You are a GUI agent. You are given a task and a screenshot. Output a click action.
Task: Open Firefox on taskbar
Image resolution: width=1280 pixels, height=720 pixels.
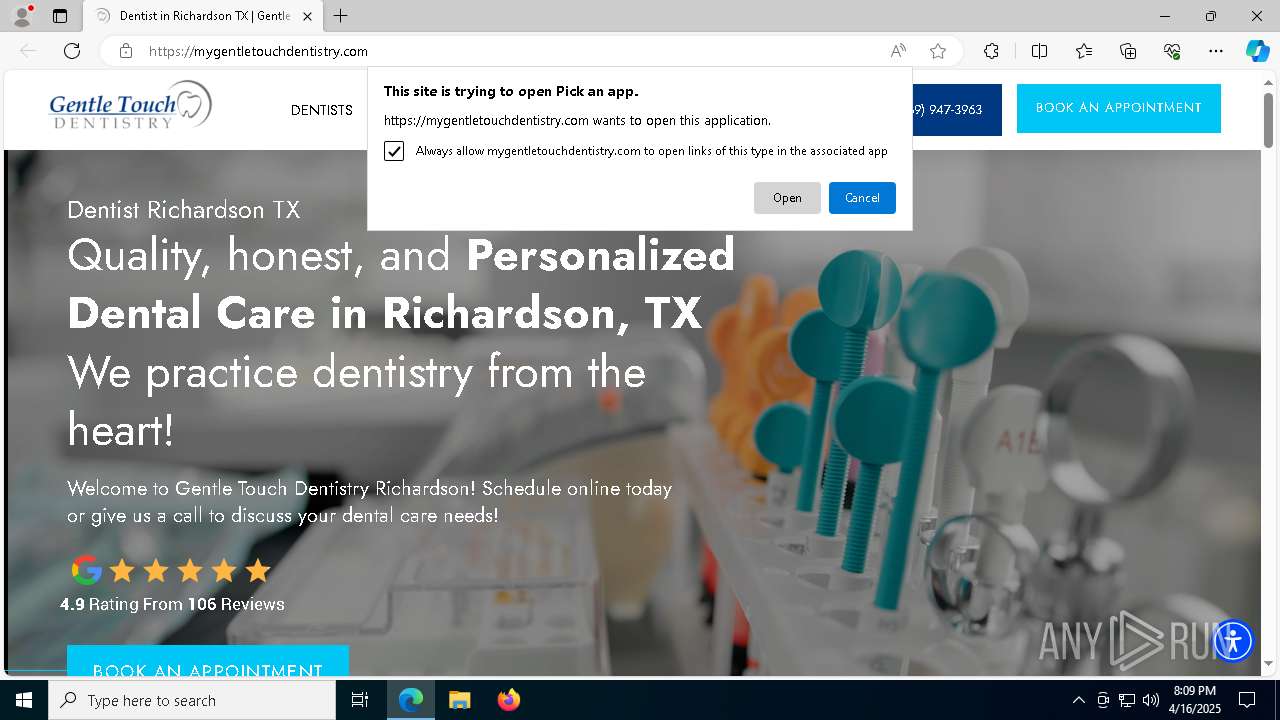508,700
